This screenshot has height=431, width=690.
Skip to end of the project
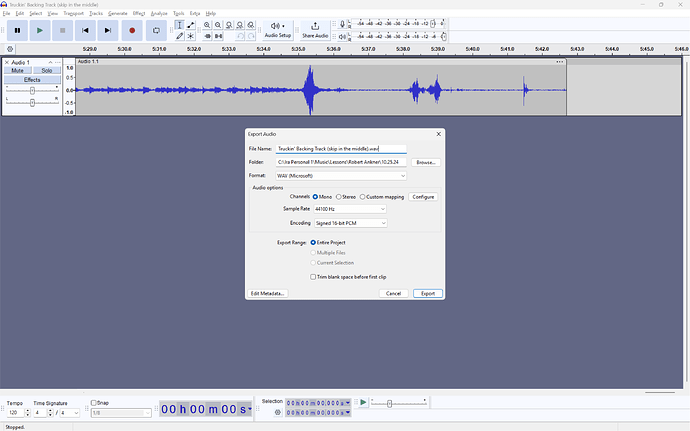[108, 30]
